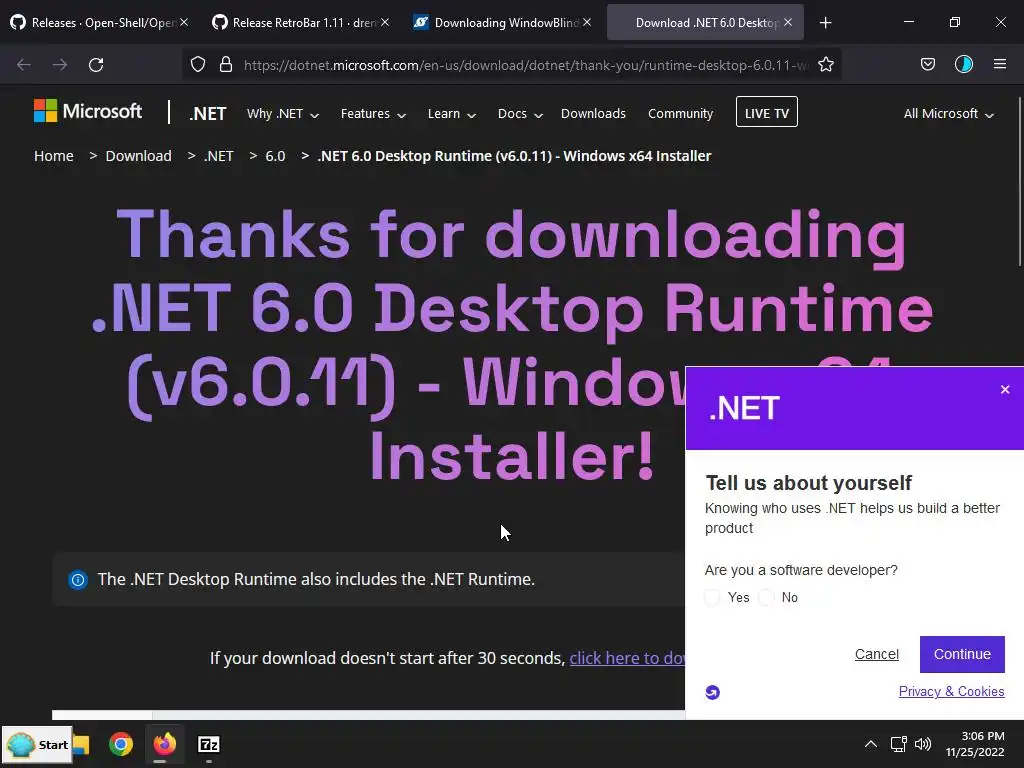This screenshot has height=768, width=1024.
Task: Open the Privacy & Cookies link
Action: [952, 692]
